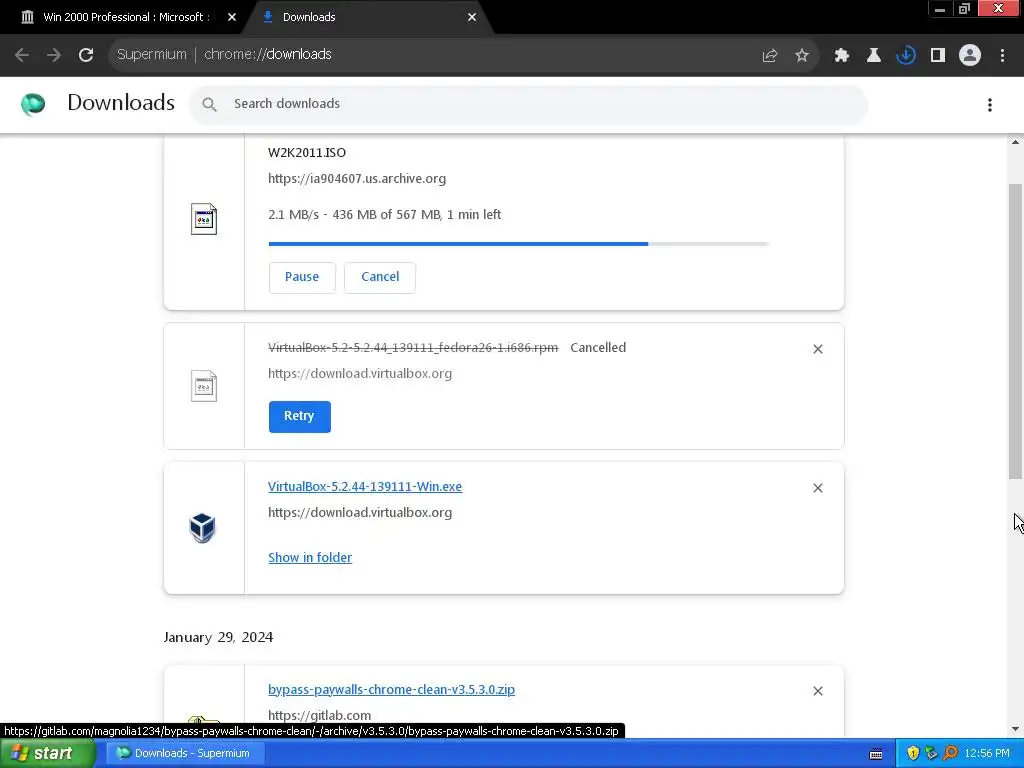Click the 12:56 PM taskbar clock
Image resolution: width=1024 pixels, height=768 pixels.
987,754
